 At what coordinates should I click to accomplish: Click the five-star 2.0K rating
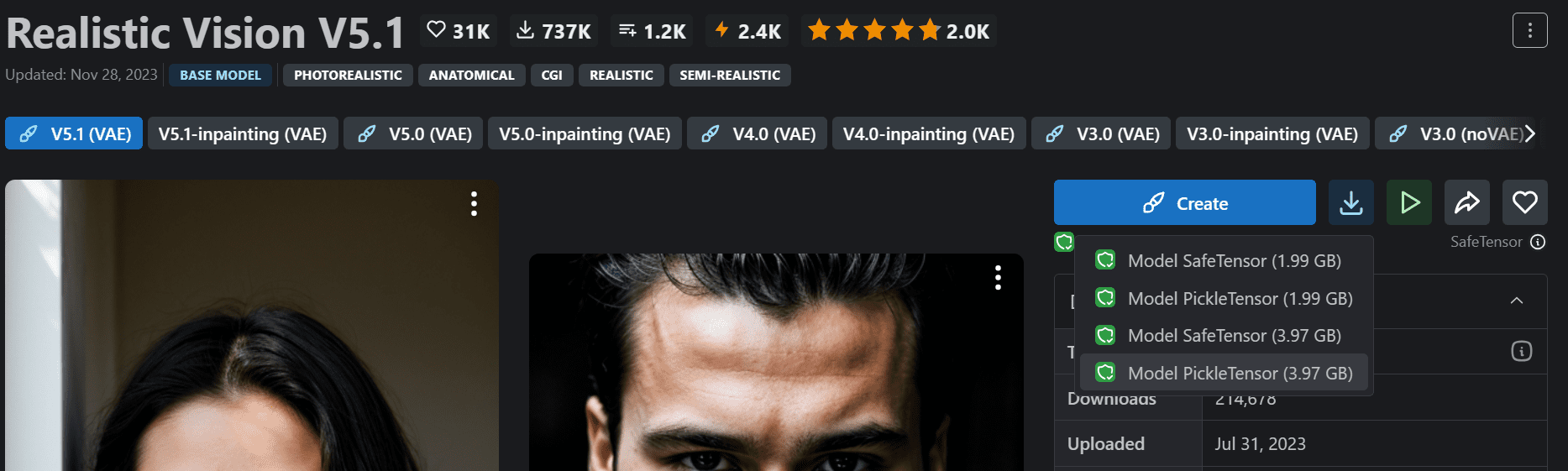click(x=898, y=31)
